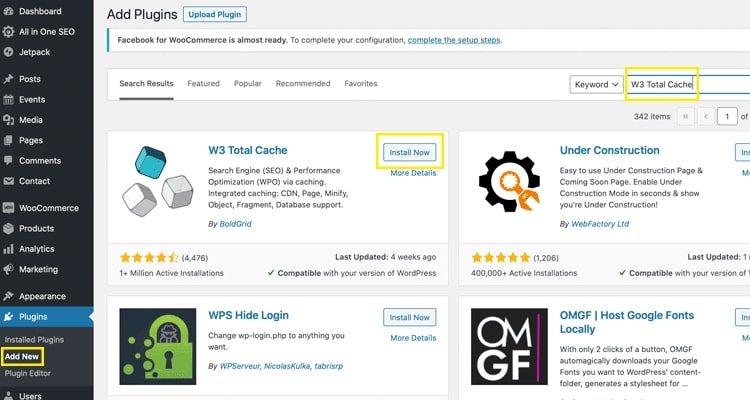
Task: Open tabrisrp author link
Action: (329, 366)
